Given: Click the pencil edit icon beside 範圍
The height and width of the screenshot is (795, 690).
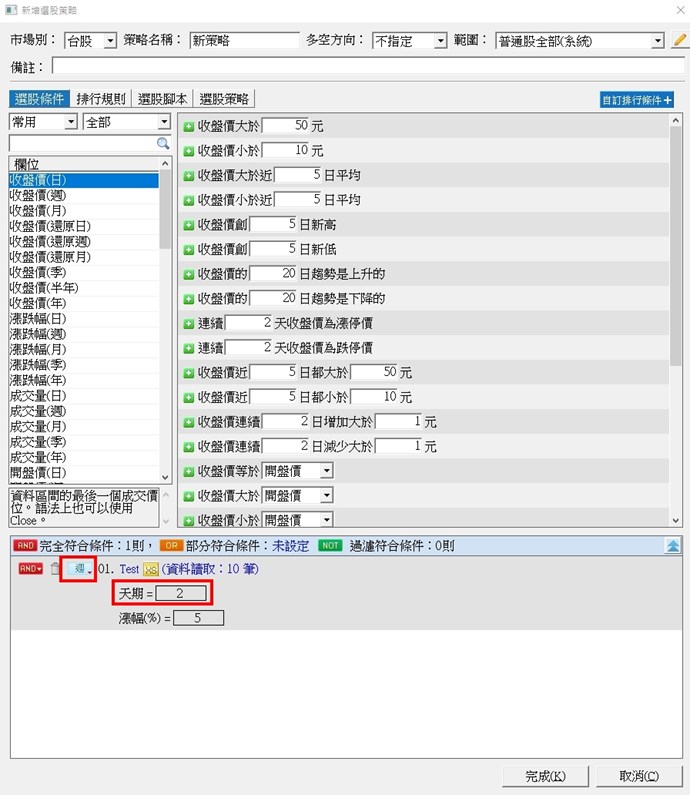Looking at the screenshot, I should coord(680,41).
